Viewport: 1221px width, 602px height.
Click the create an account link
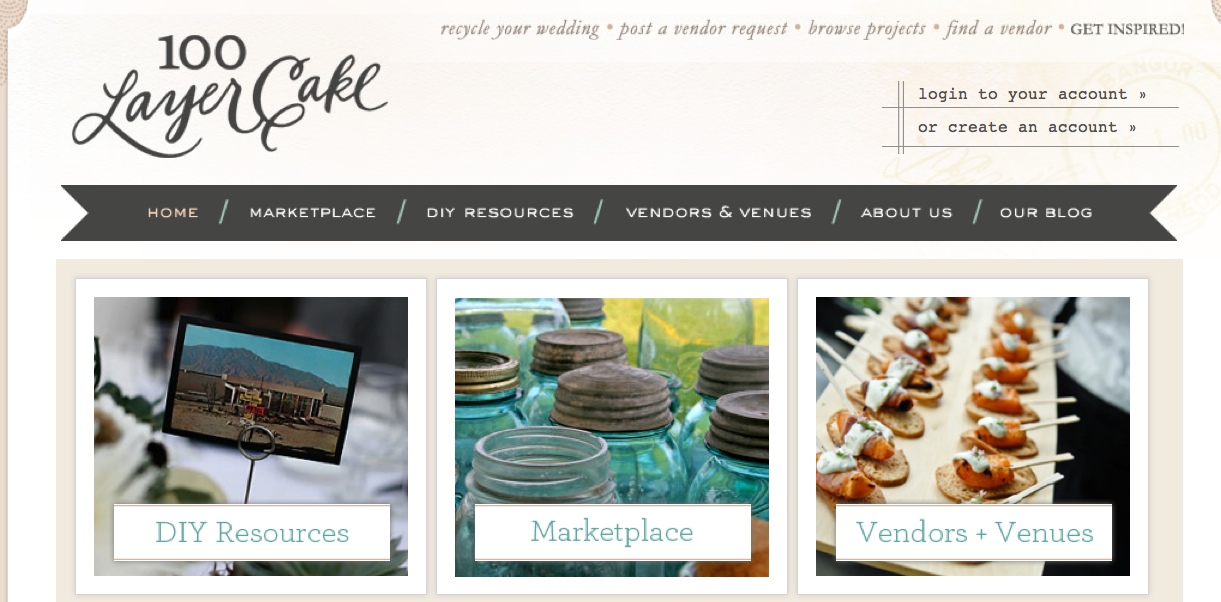click(1027, 127)
